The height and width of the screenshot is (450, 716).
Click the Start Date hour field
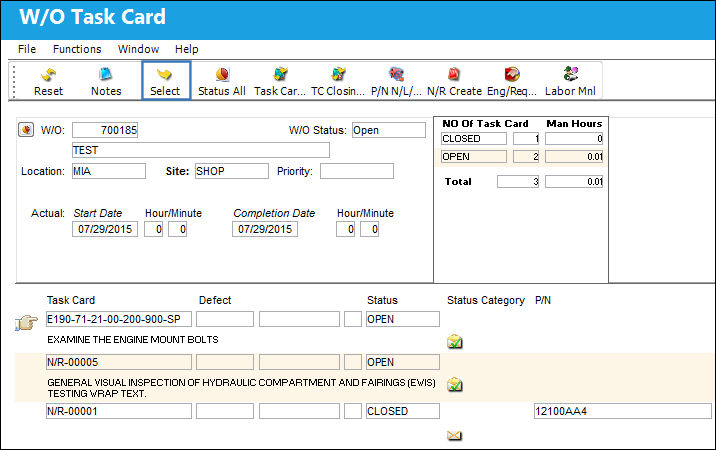click(153, 229)
